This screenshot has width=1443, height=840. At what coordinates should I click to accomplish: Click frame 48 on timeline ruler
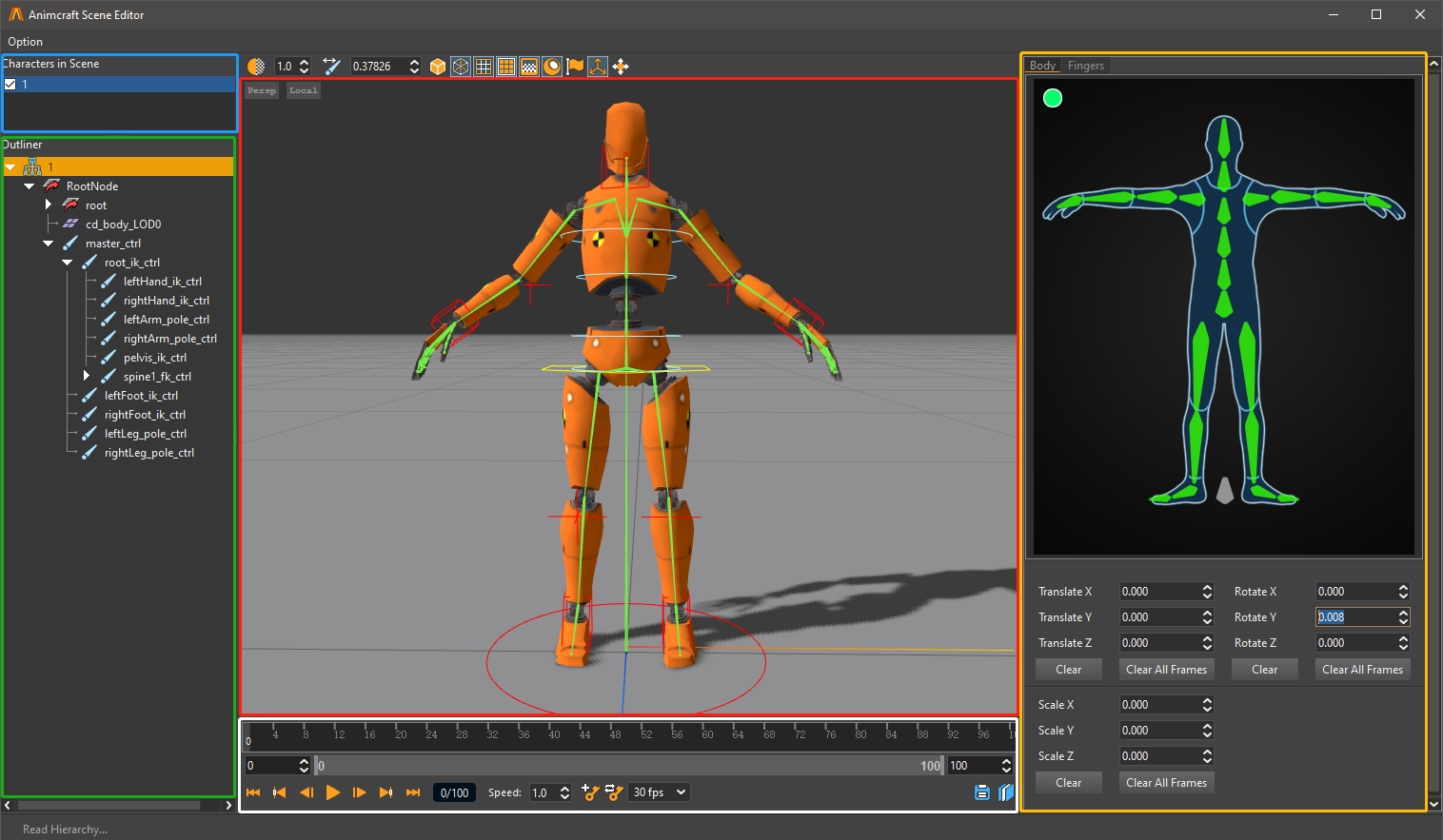[616, 734]
